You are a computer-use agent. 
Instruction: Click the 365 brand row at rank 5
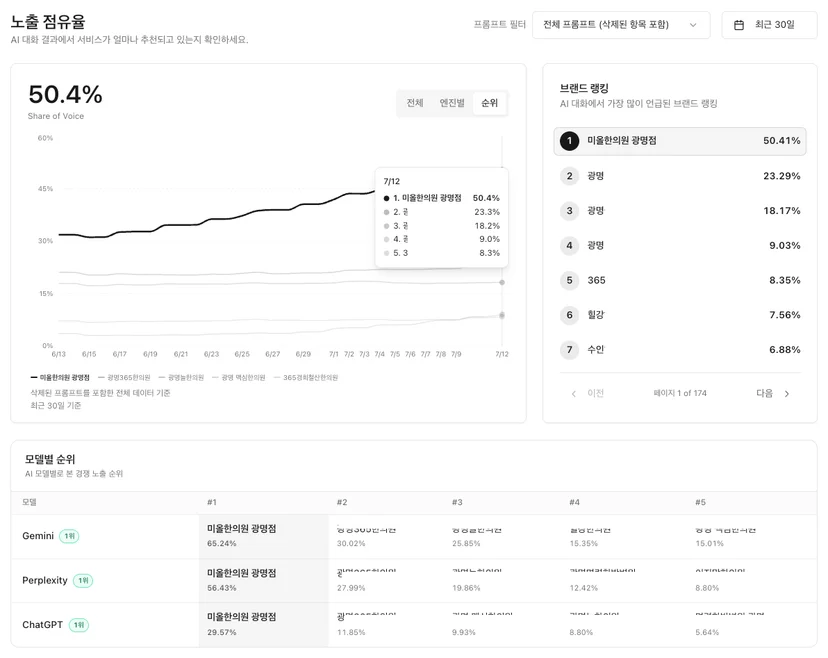[x=680, y=280]
